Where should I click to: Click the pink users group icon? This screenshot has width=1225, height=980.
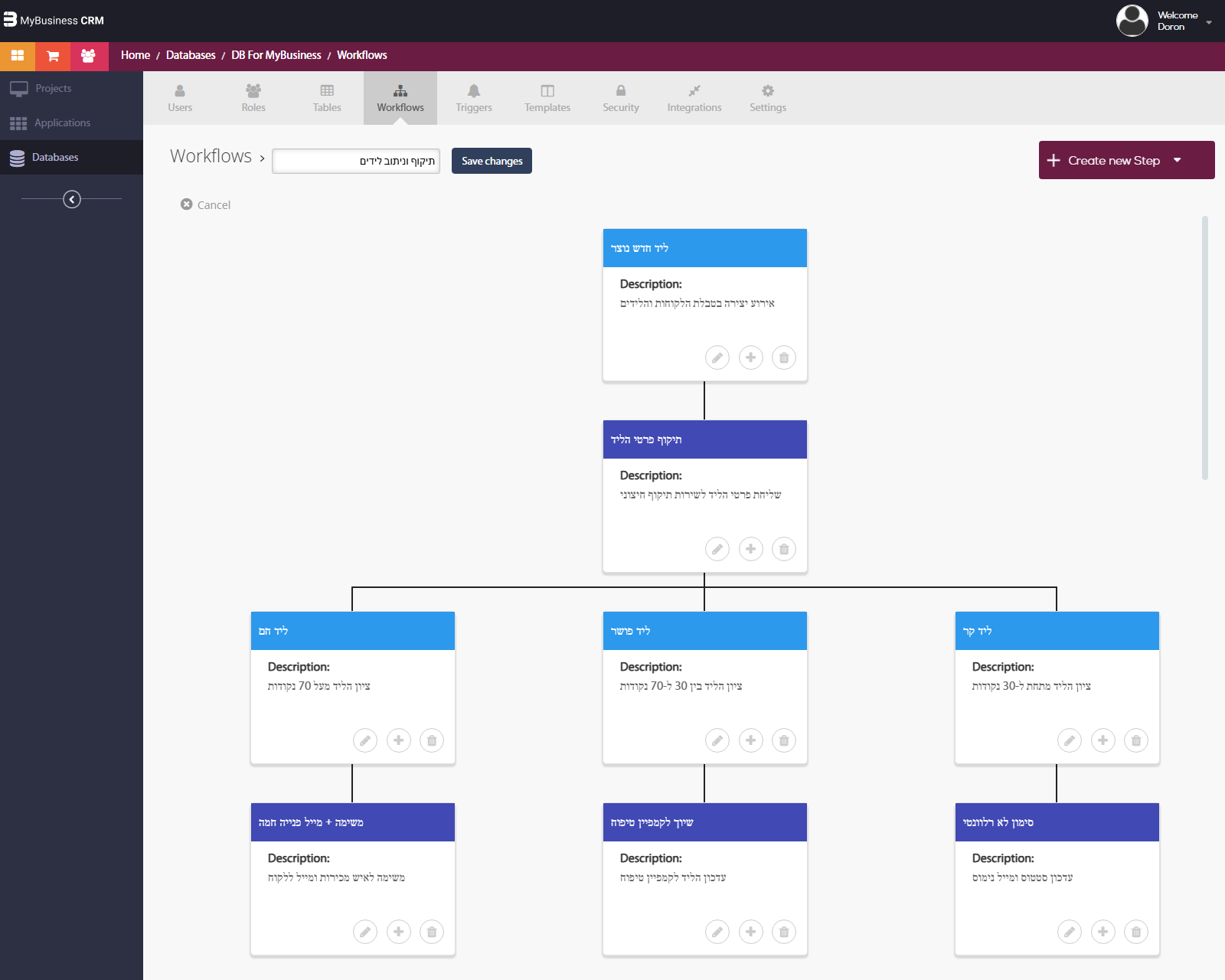(89, 56)
